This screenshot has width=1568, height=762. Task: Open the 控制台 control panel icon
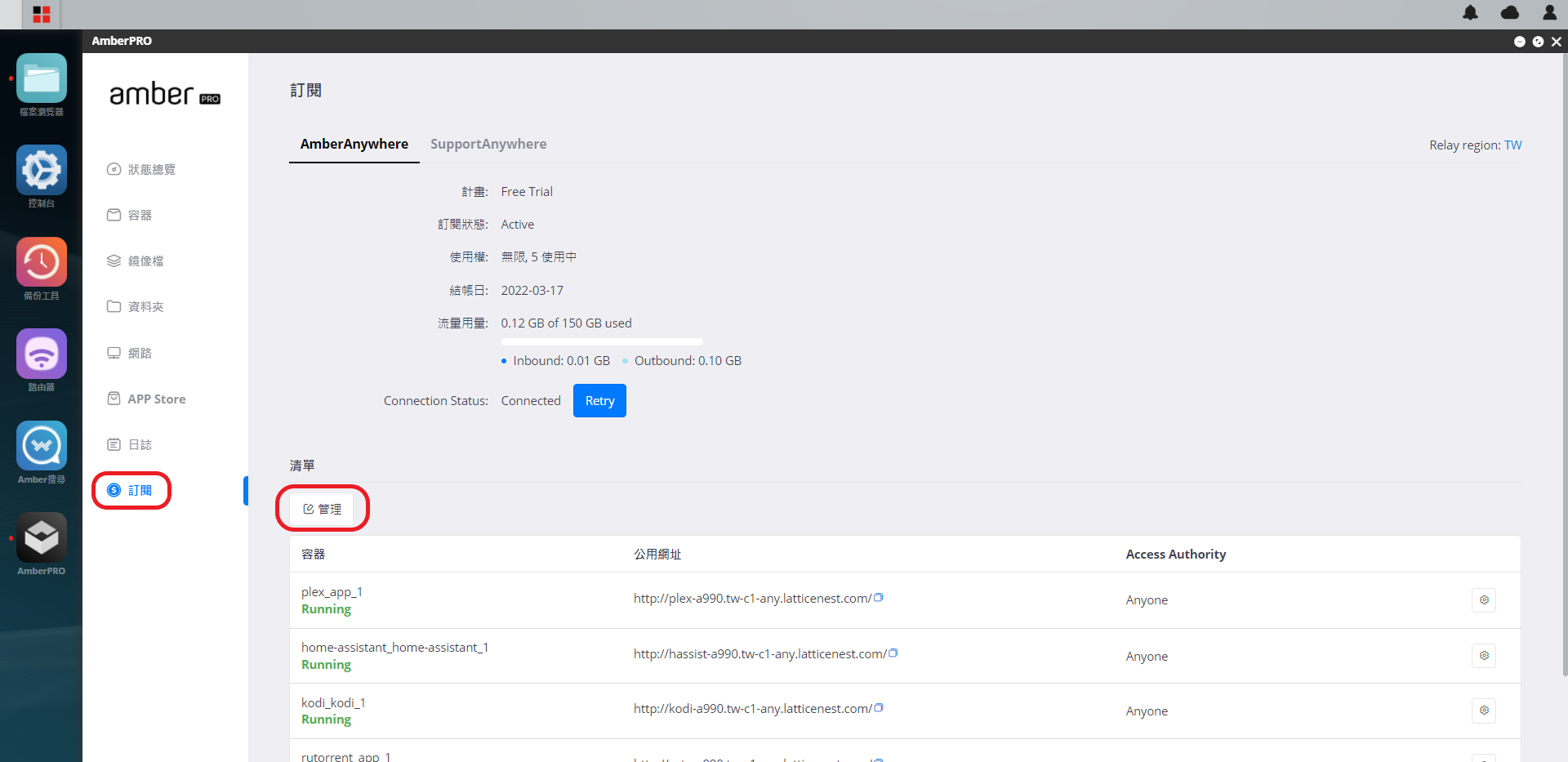[x=42, y=170]
